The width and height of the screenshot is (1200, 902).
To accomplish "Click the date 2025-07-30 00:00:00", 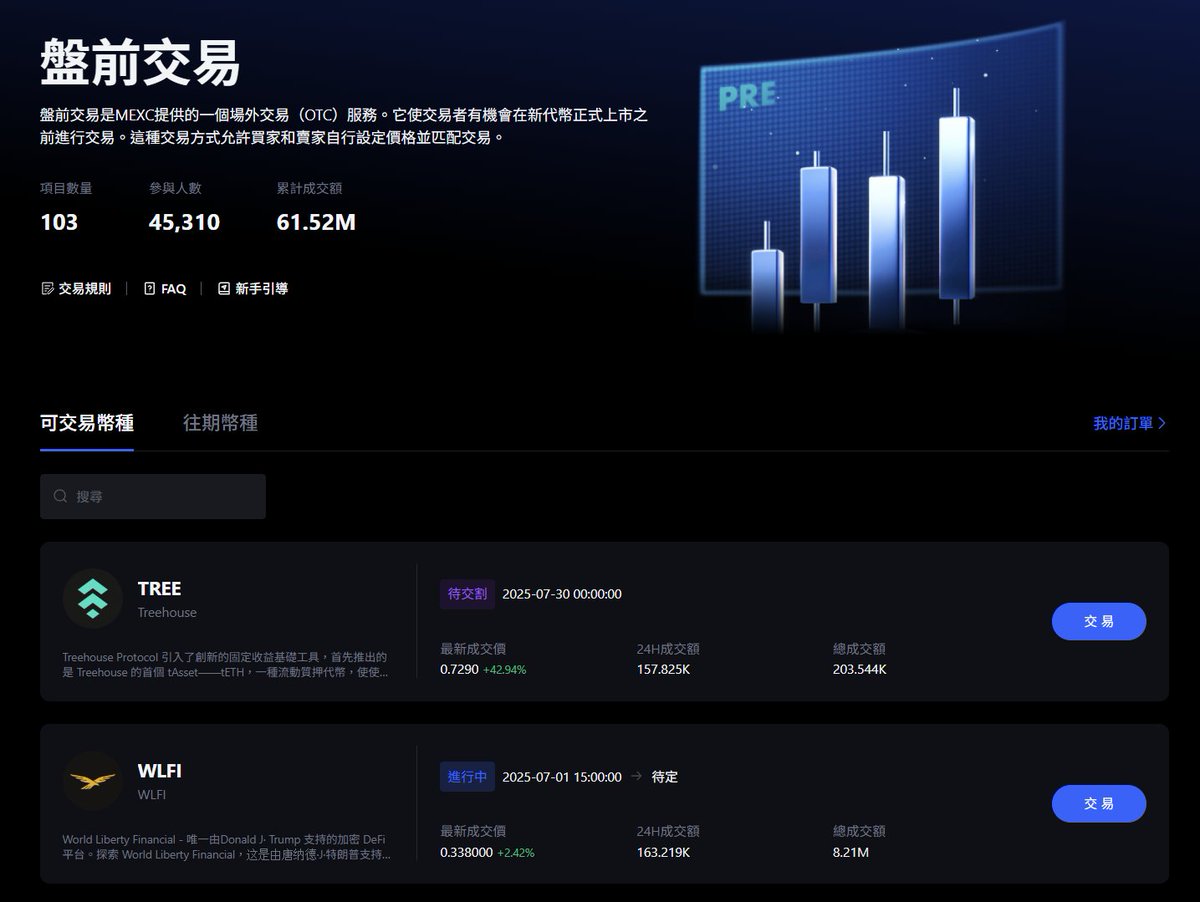I will (x=562, y=594).
